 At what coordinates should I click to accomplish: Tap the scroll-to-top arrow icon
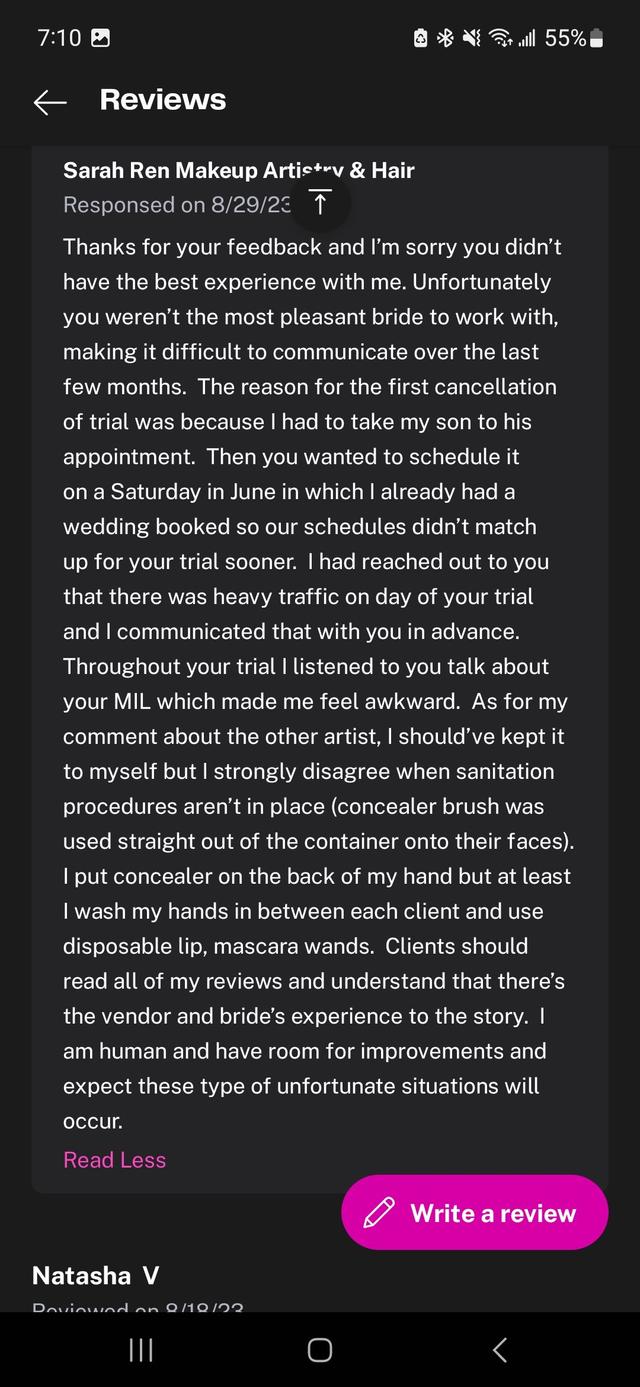point(320,203)
